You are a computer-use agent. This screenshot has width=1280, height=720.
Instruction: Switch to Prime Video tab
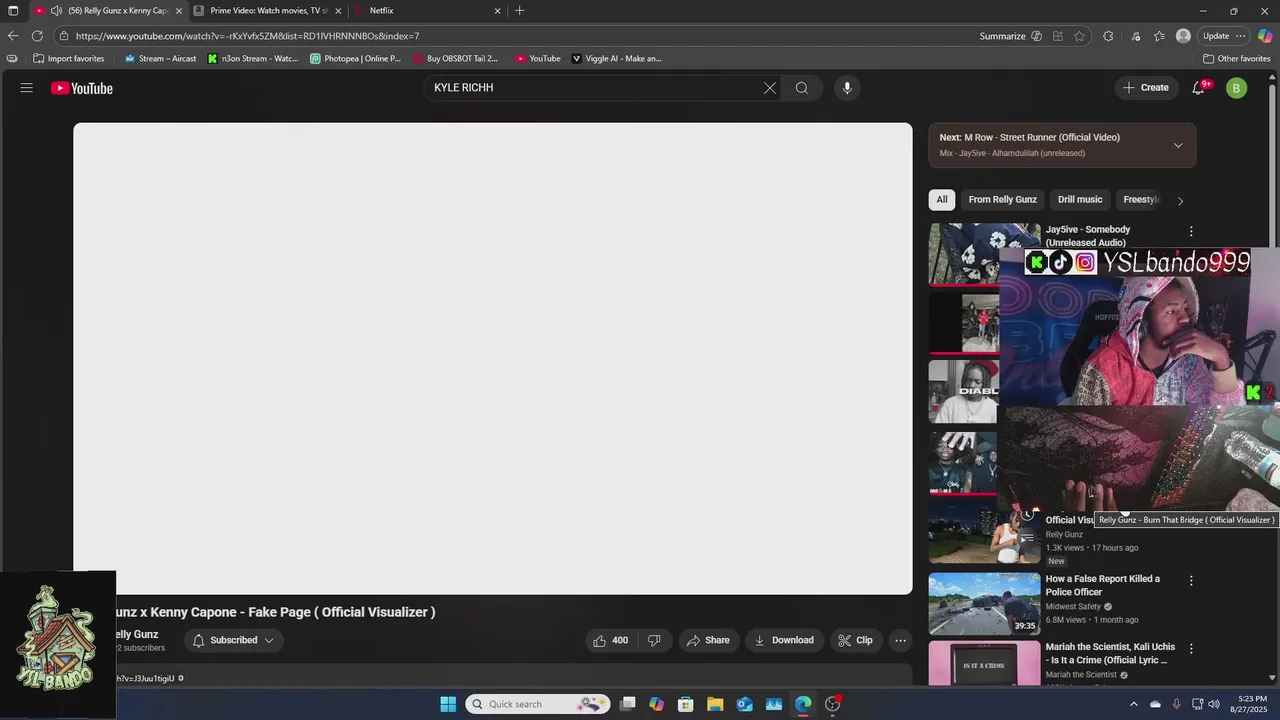[x=268, y=11]
